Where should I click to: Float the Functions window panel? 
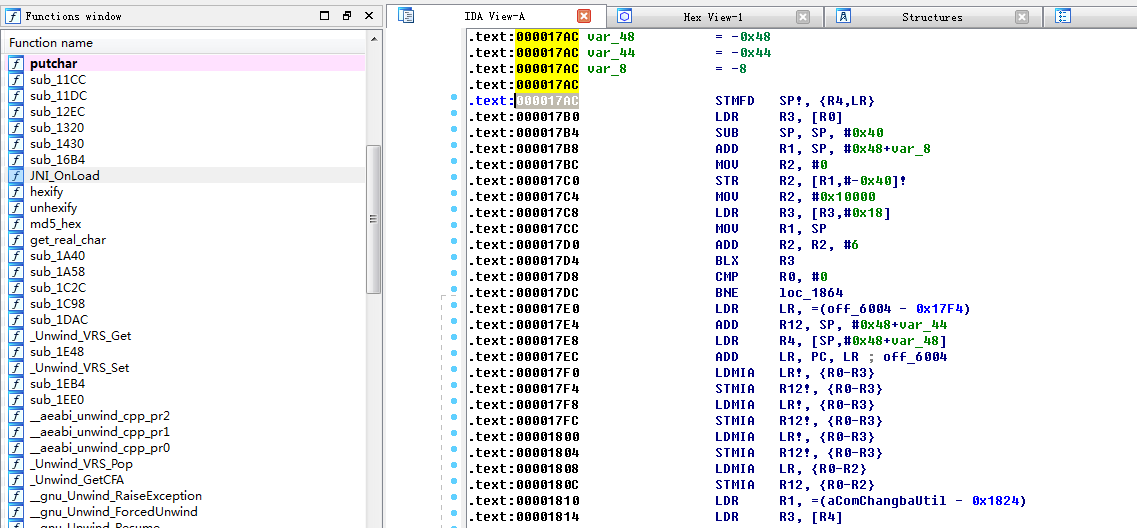(347, 16)
